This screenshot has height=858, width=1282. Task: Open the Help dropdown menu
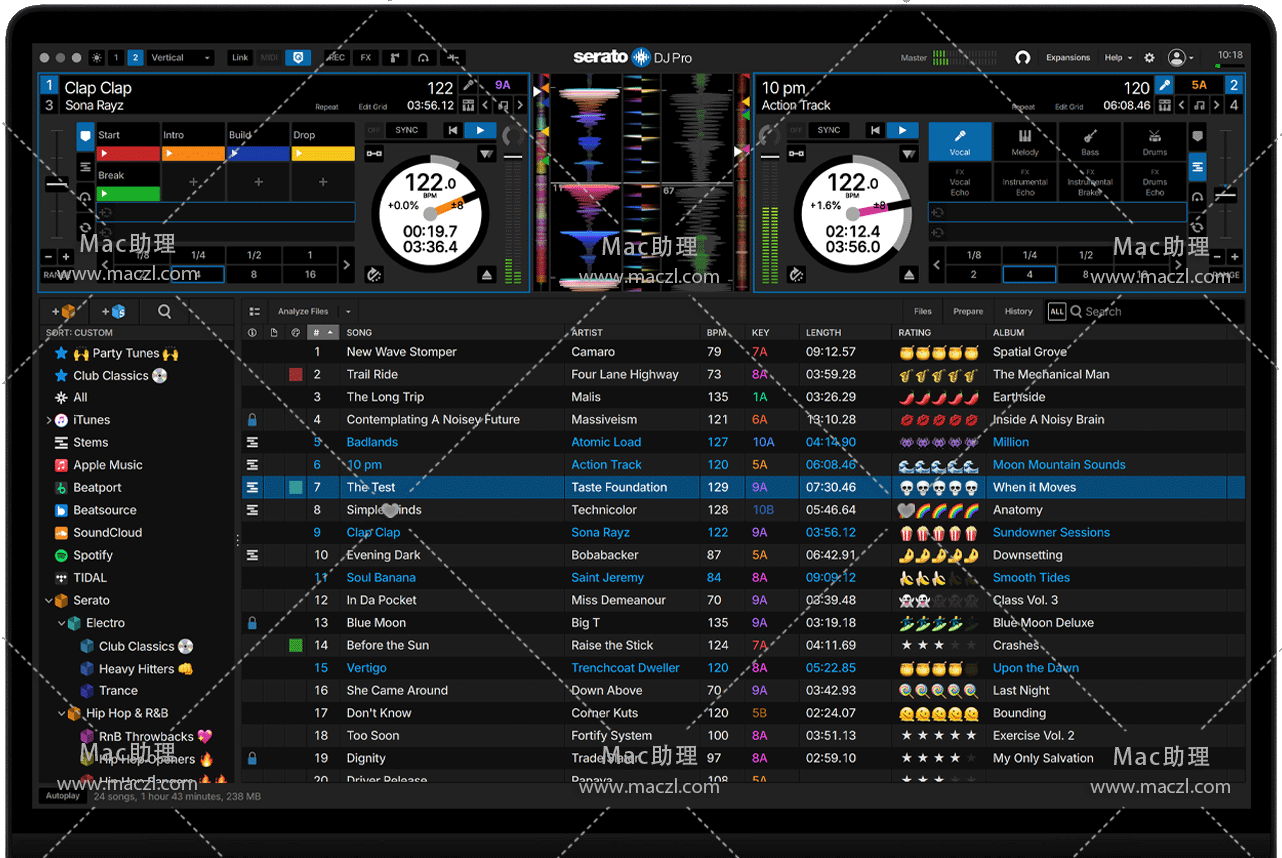click(1118, 58)
